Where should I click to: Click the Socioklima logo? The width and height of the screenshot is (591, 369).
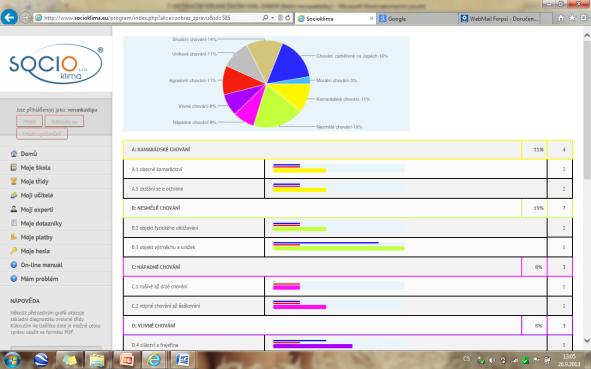tap(56, 64)
